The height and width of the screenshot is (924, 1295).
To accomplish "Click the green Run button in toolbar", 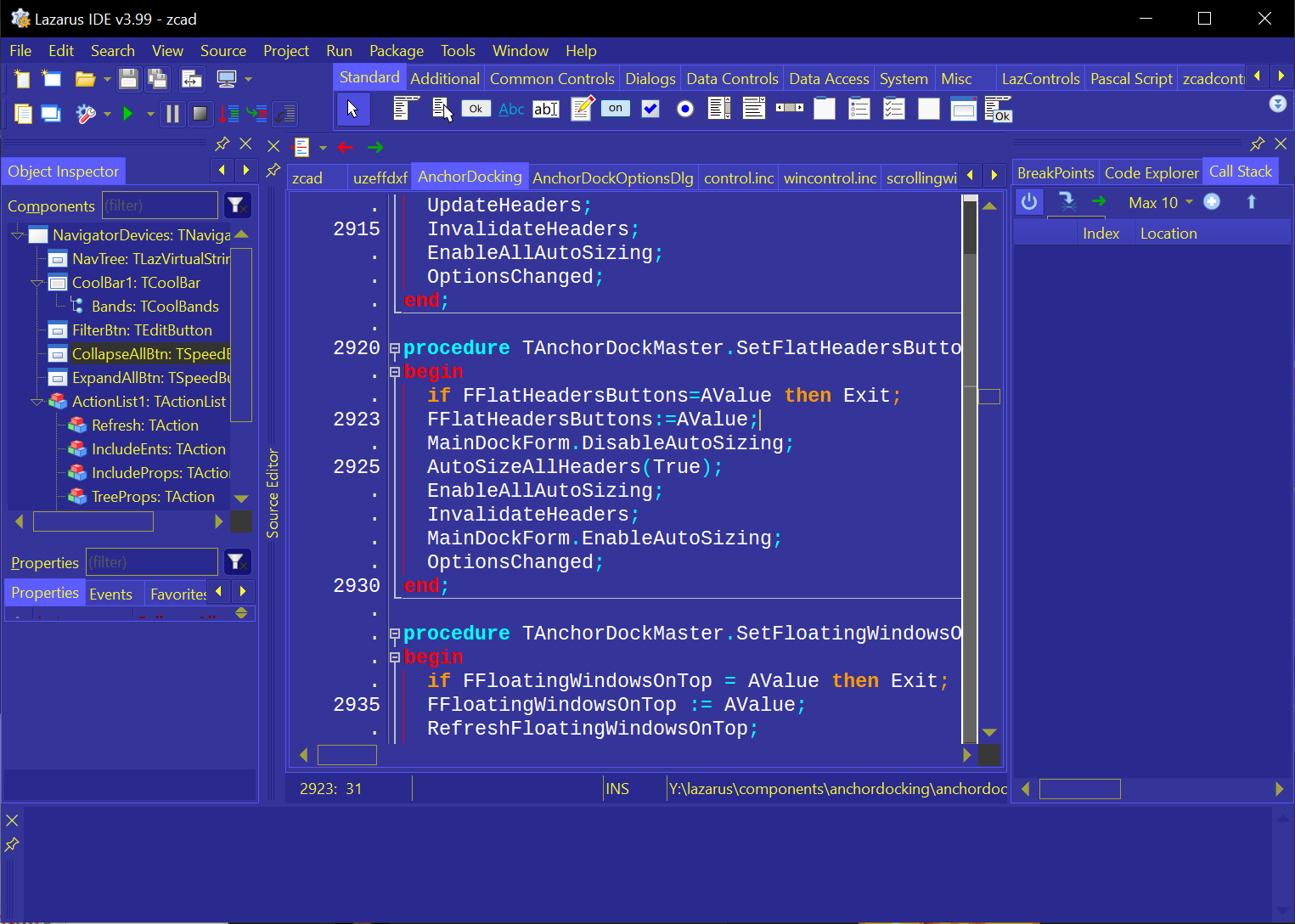I will [x=127, y=113].
